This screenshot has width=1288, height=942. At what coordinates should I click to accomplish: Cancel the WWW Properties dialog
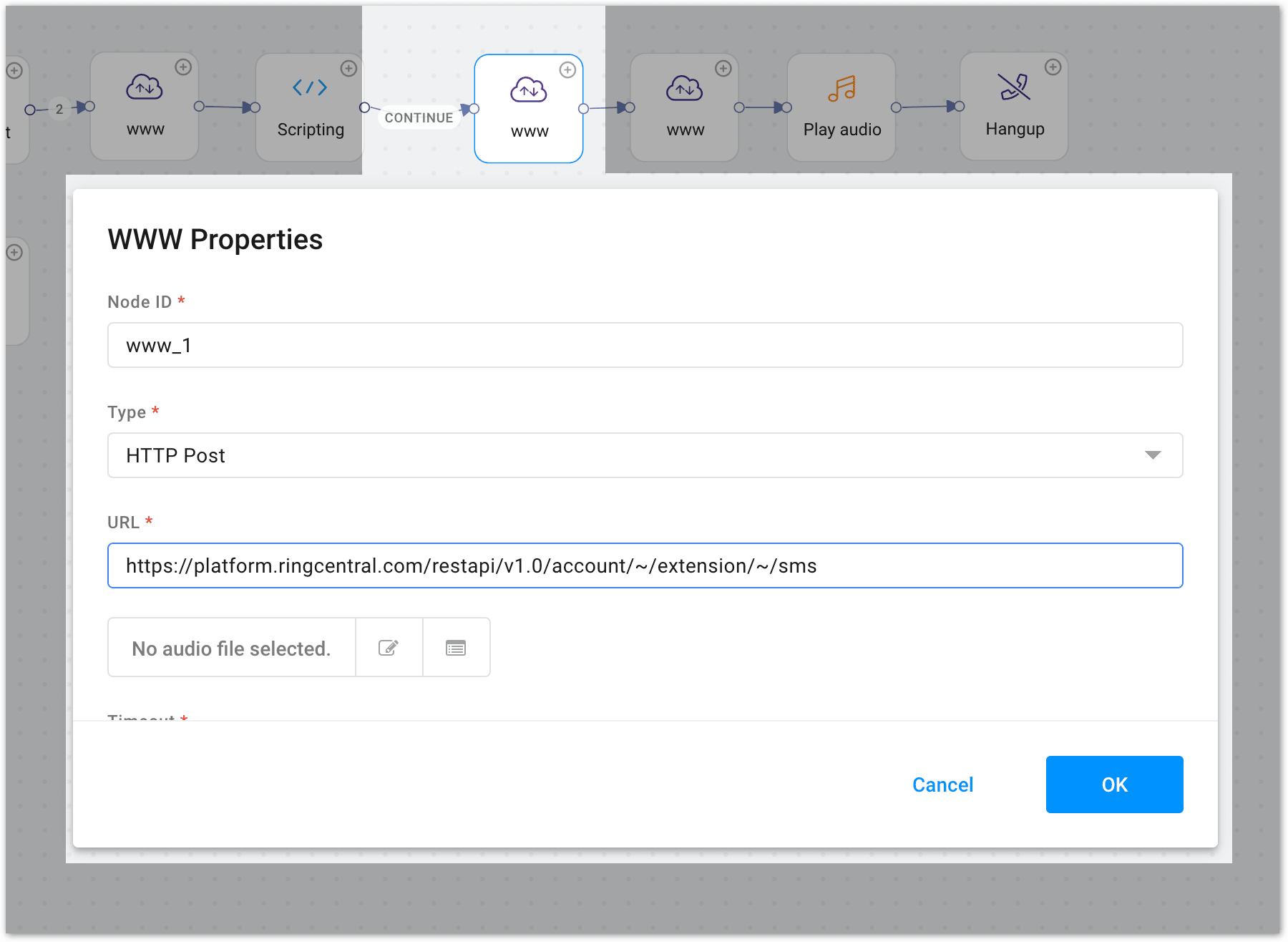[942, 785]
